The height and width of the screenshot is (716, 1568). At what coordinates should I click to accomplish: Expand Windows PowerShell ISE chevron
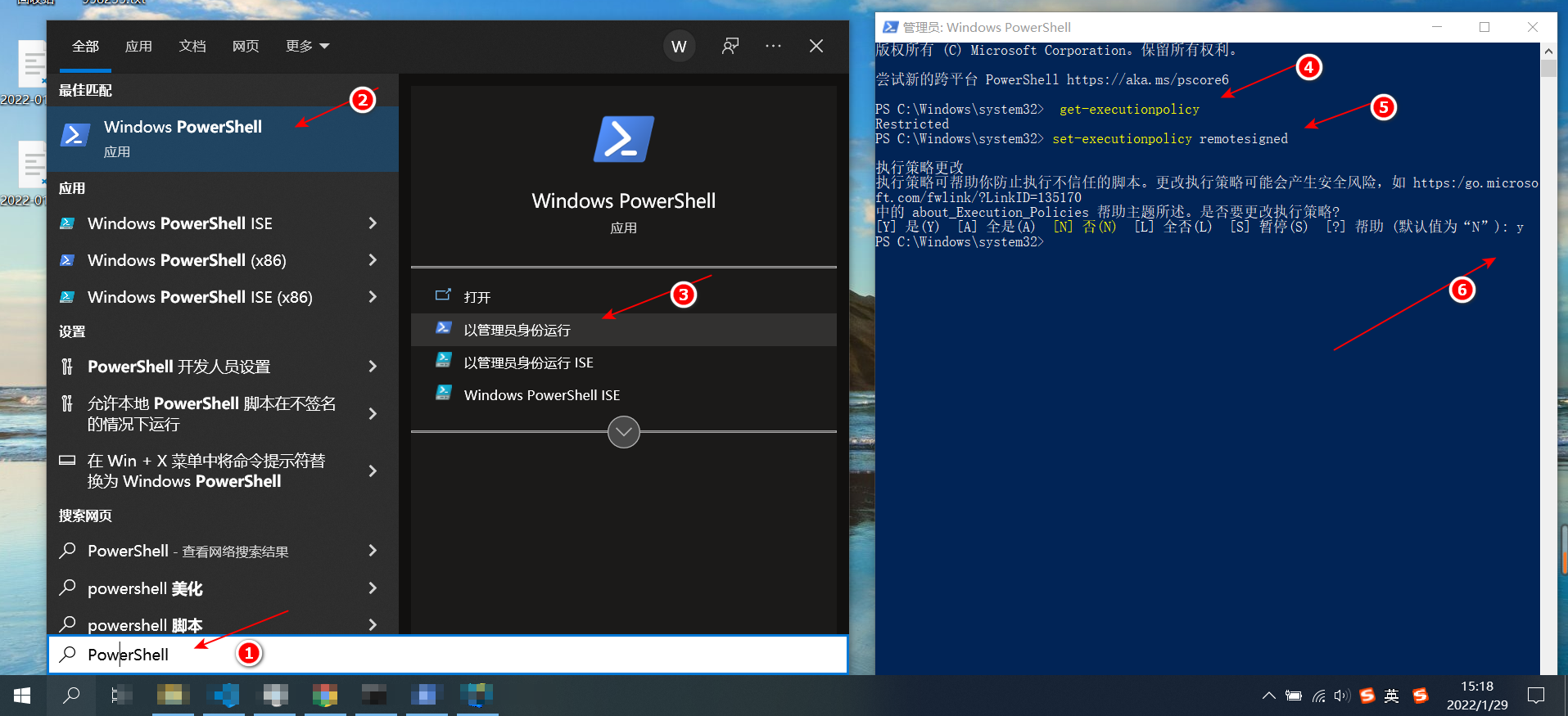[x=373, y=223]
